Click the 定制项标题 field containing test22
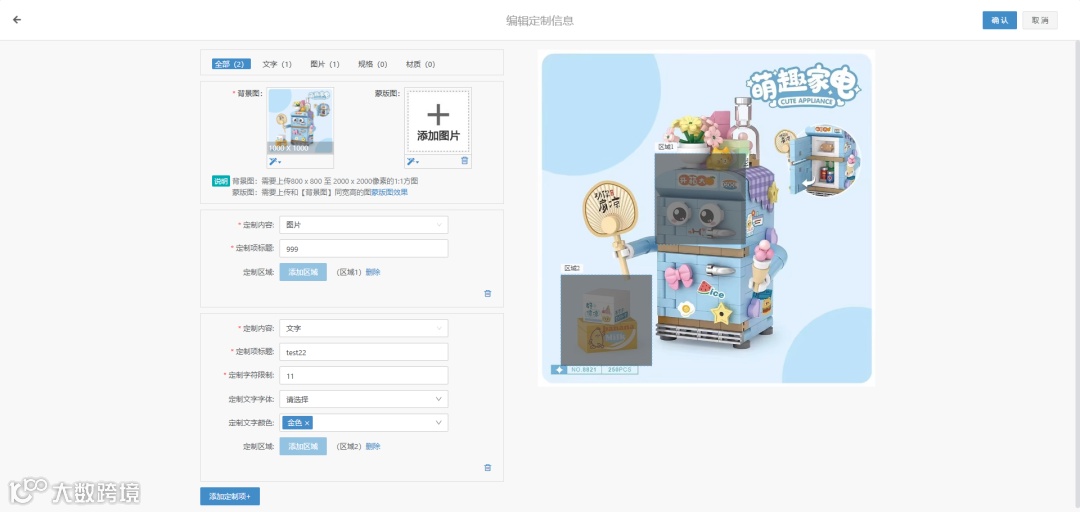Image resolution: width=1080 pixels, height=512 pixels. point(364,352)
